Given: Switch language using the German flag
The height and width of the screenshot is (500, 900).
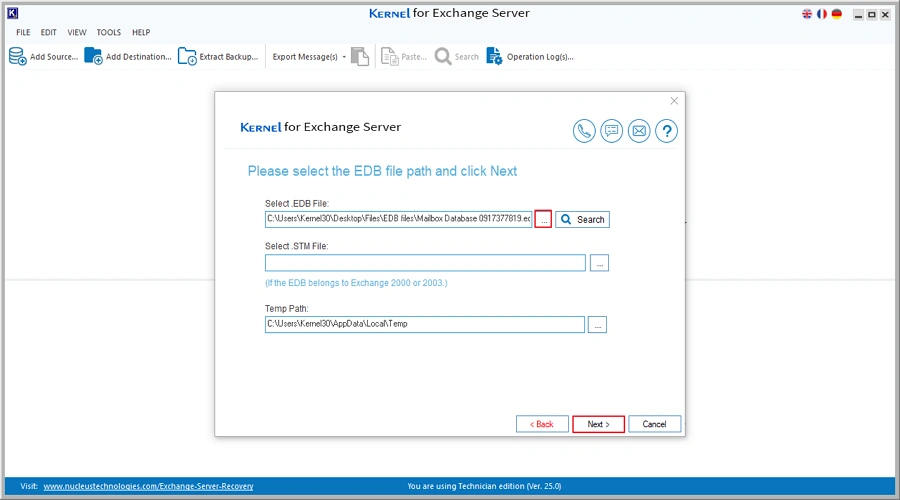Looking at the screenshot, I should click(x=837, y=14).
